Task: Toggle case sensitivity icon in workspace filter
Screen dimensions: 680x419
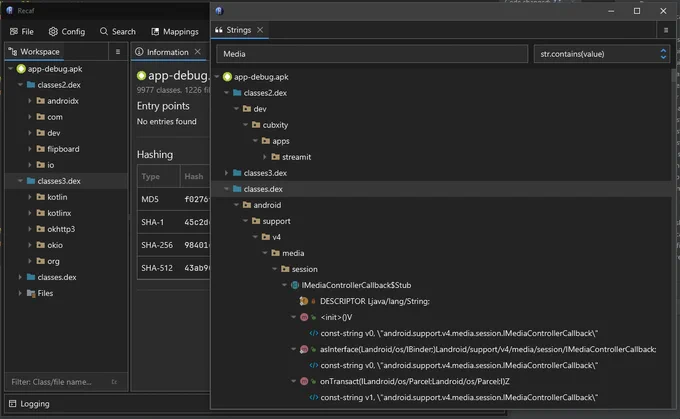Action: (x=114, y=382)
